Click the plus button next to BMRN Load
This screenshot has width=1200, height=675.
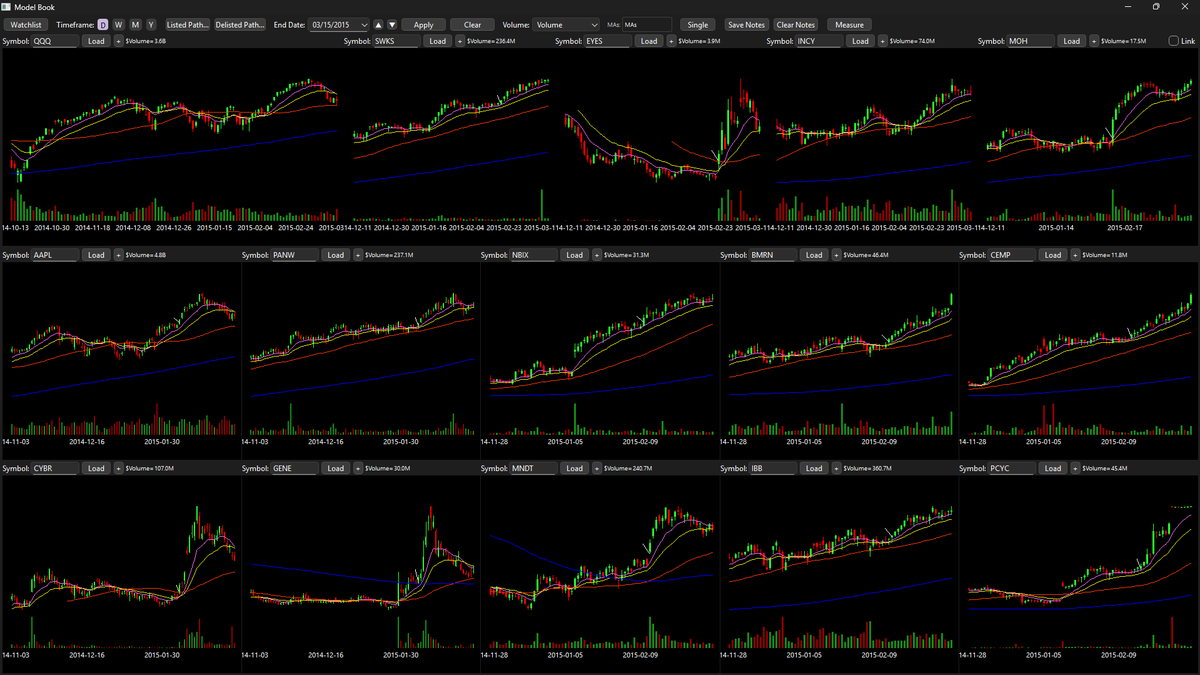click(837, 255)
